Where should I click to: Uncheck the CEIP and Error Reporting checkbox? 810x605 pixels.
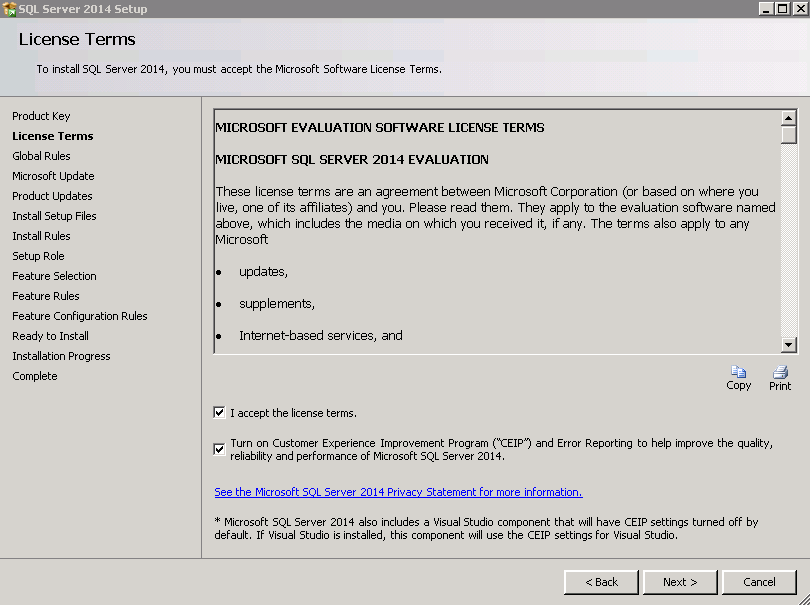click(219, 449)
